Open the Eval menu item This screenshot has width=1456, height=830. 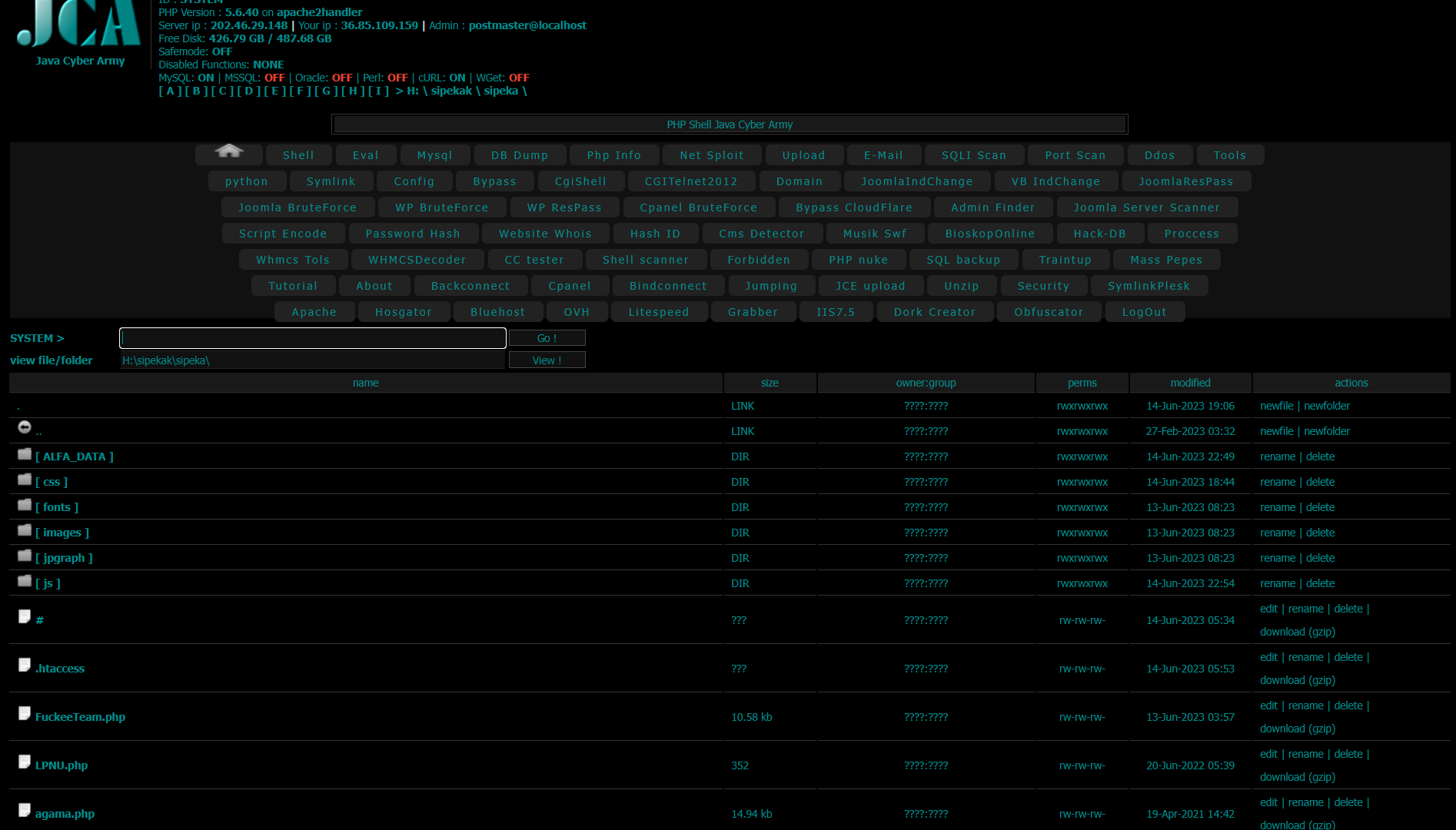366,155
